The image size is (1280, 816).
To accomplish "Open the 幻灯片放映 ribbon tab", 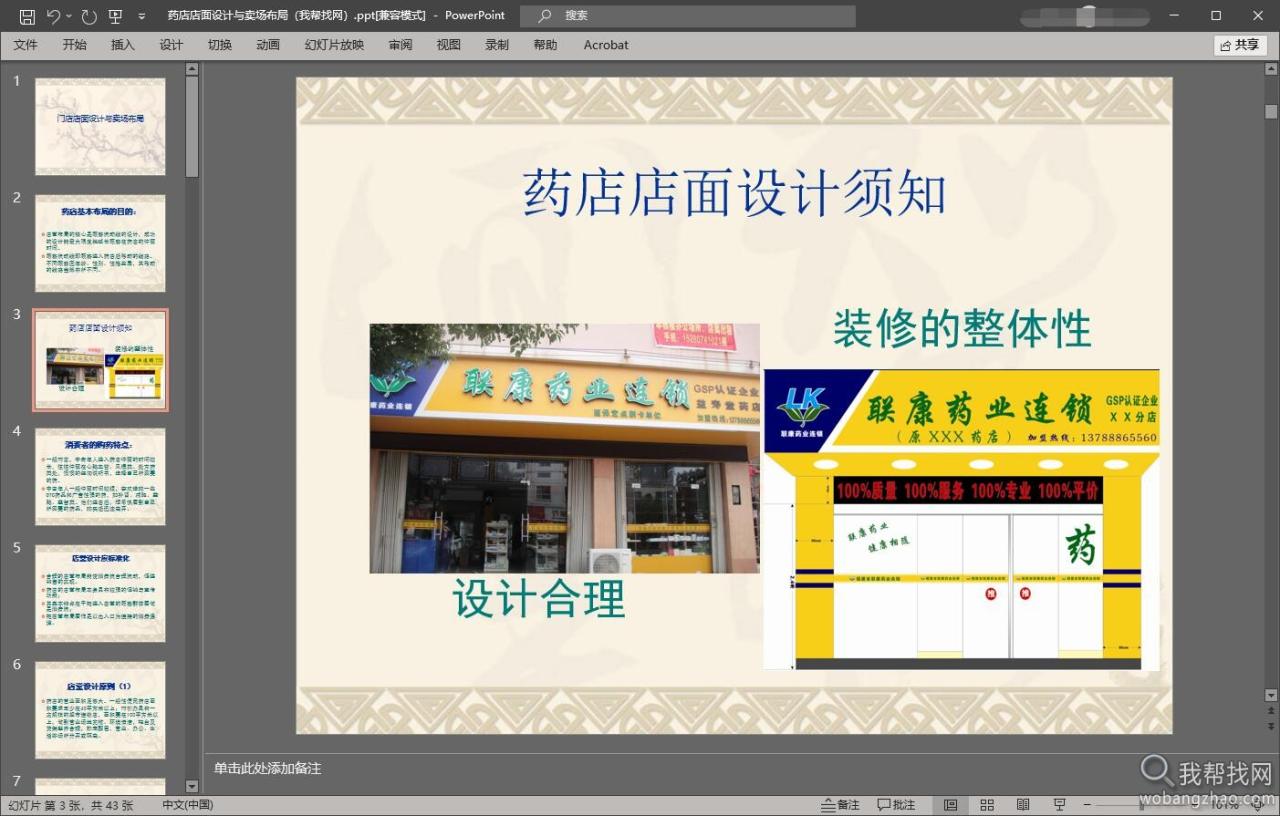I will click(x=334, y=45).
